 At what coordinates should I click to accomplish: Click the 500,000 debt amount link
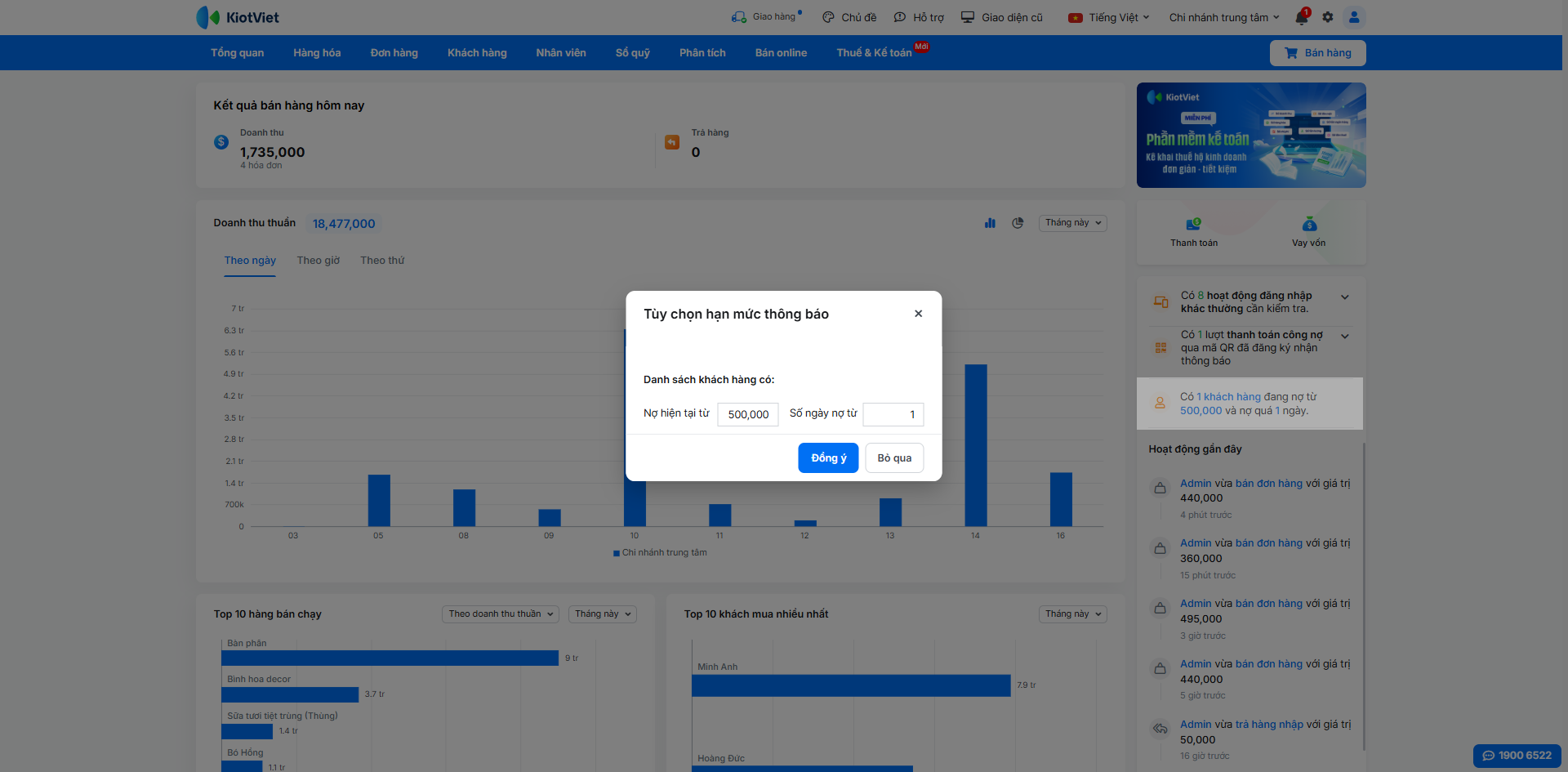coord(1200,411)
